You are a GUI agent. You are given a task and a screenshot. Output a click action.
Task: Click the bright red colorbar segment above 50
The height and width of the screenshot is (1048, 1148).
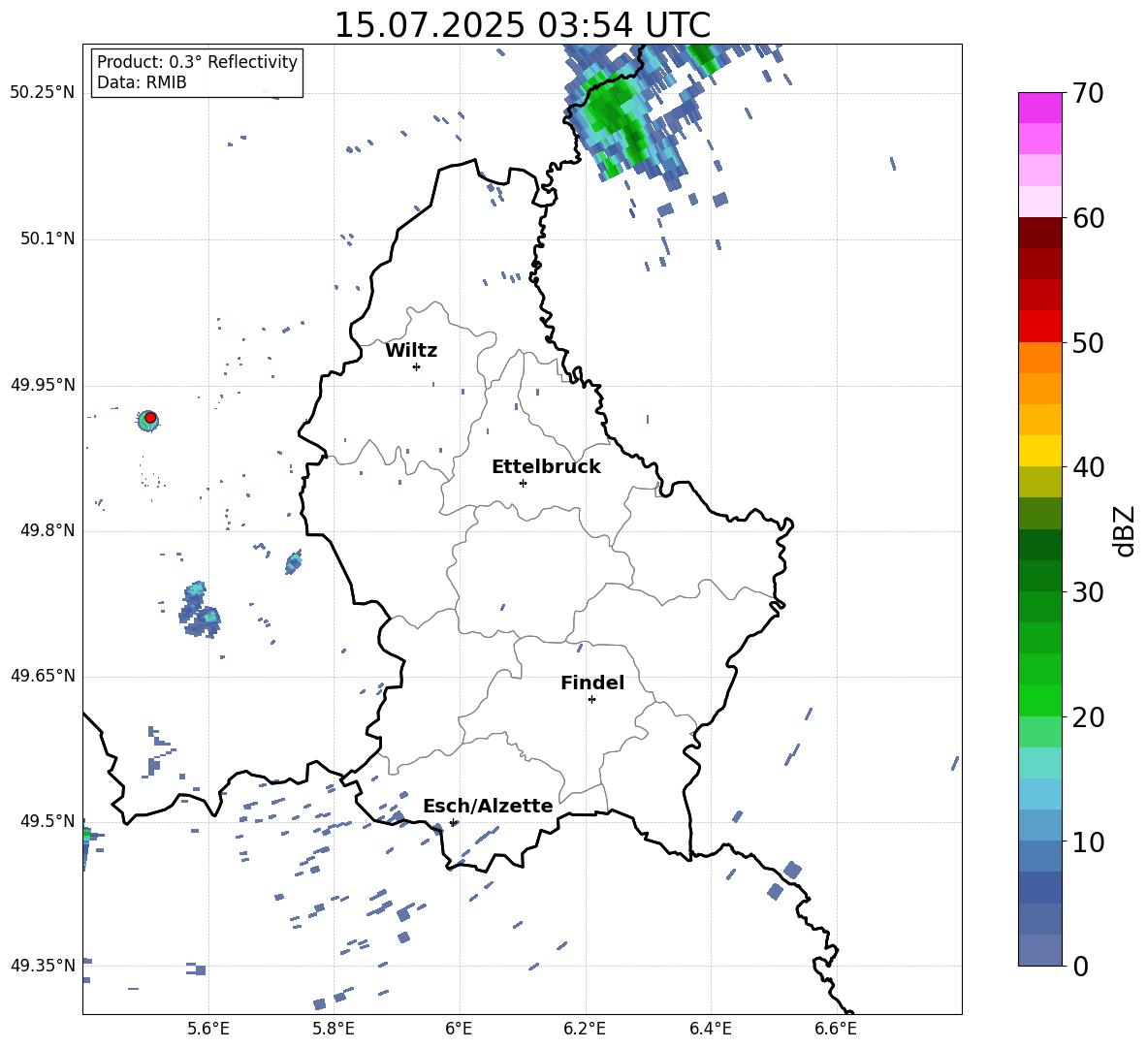pos(1039,327)
